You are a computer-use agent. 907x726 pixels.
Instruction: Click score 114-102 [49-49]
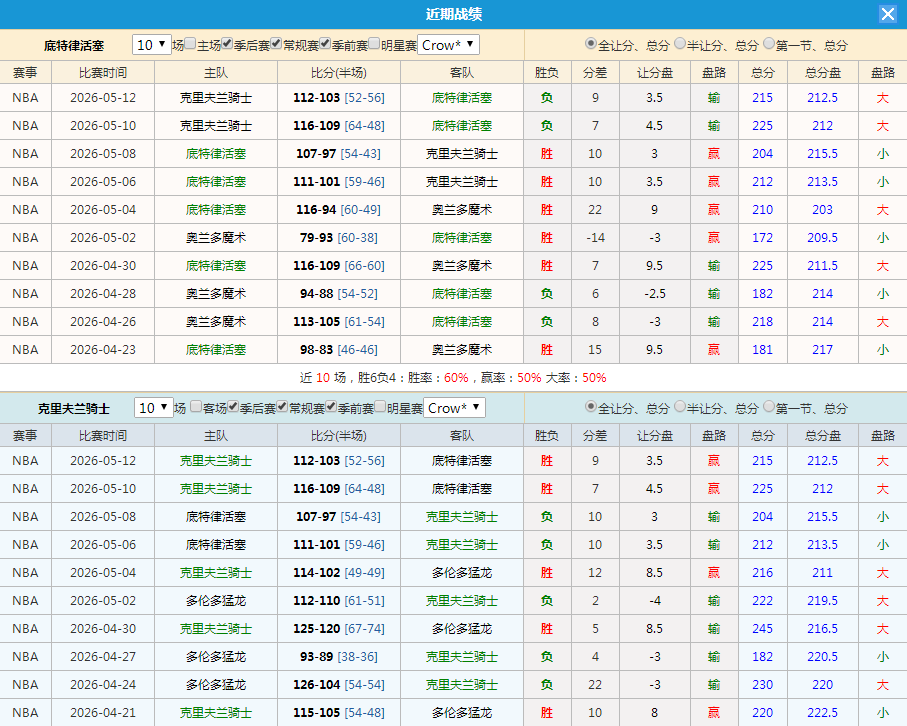click(x=339, y=573)
